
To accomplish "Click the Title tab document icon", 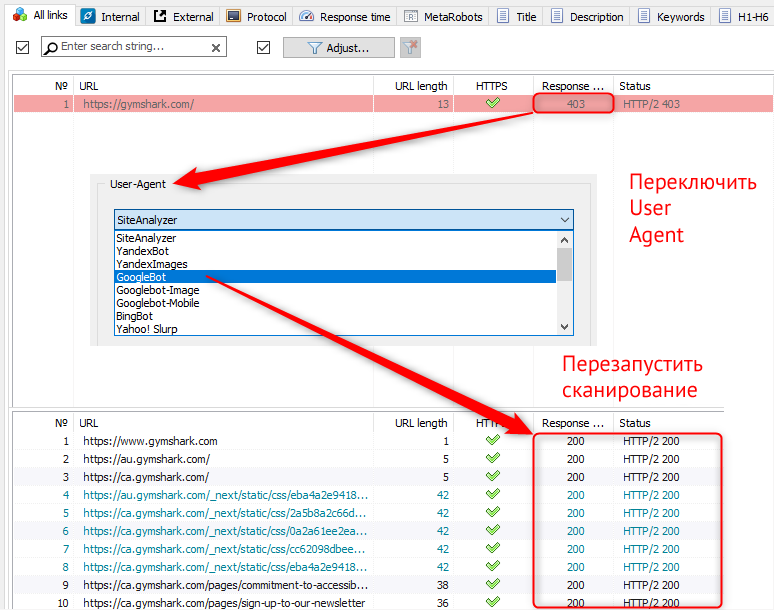I will point(503,16).
